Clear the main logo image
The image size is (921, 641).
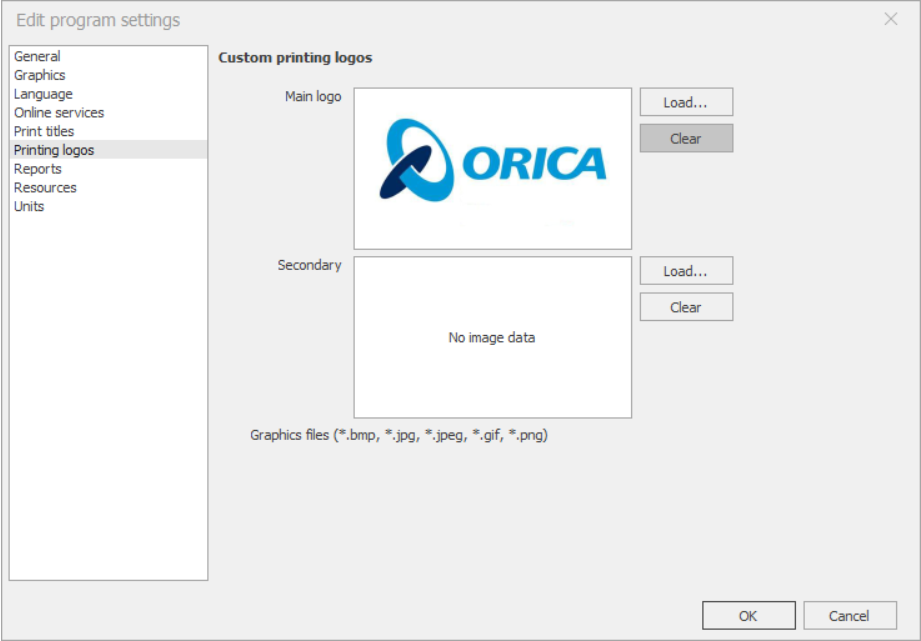pyautogui.click(x=686, y=139)
